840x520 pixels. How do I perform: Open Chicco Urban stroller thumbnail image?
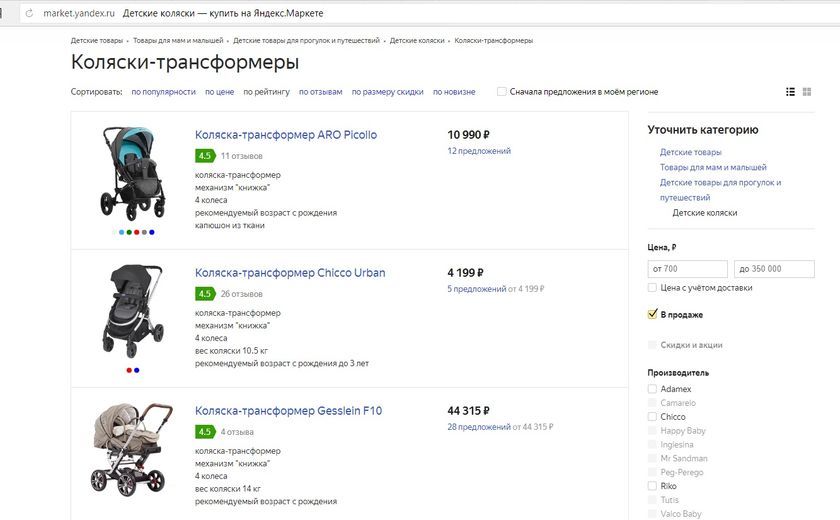[x=132, y=311]
